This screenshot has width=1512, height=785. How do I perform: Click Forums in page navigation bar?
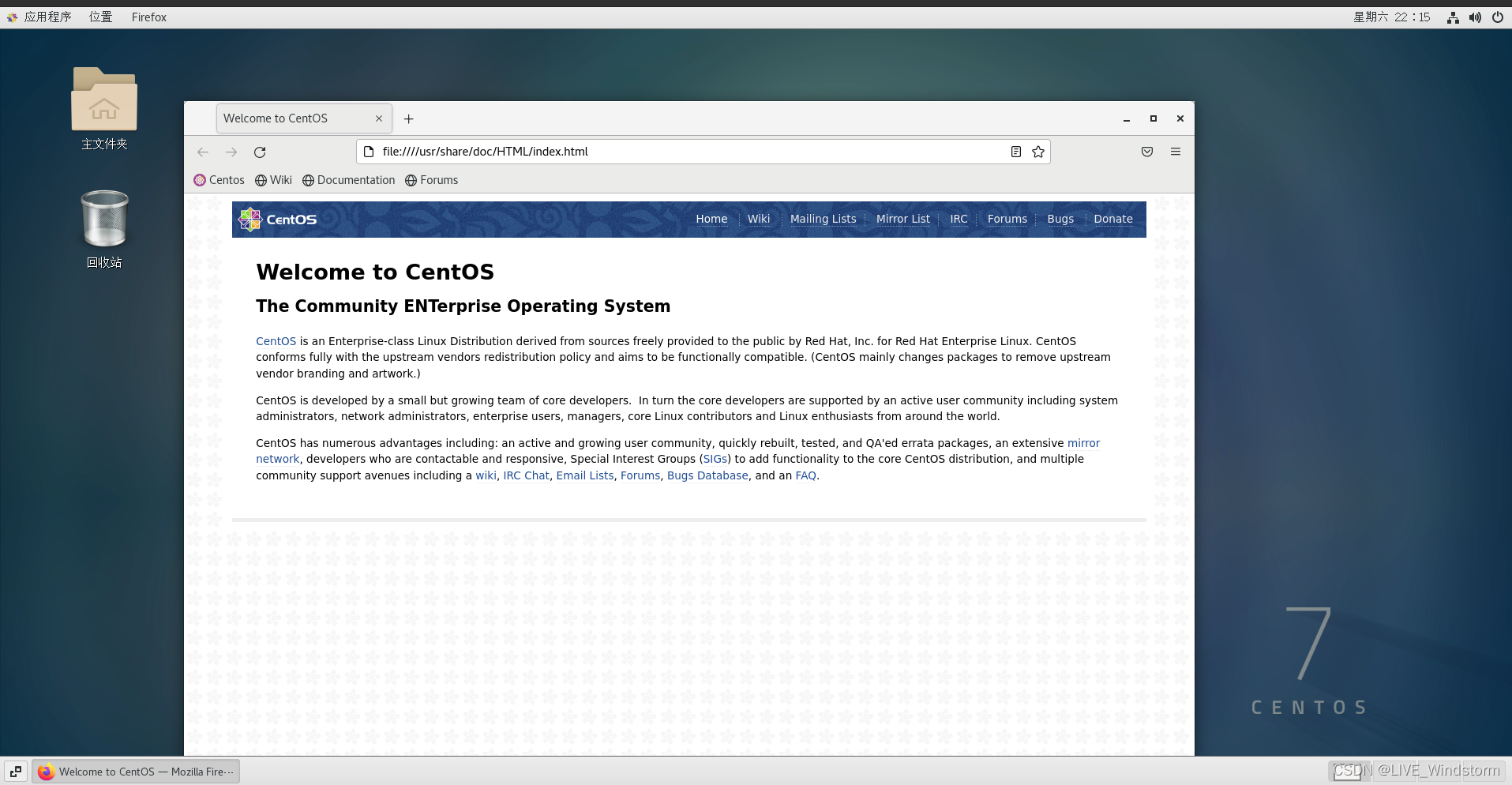(1007, 219)
